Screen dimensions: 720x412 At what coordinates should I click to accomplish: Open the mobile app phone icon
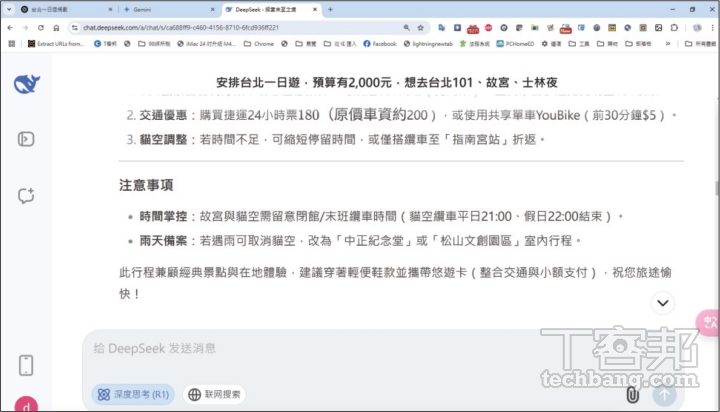click(x=26, y=366)
